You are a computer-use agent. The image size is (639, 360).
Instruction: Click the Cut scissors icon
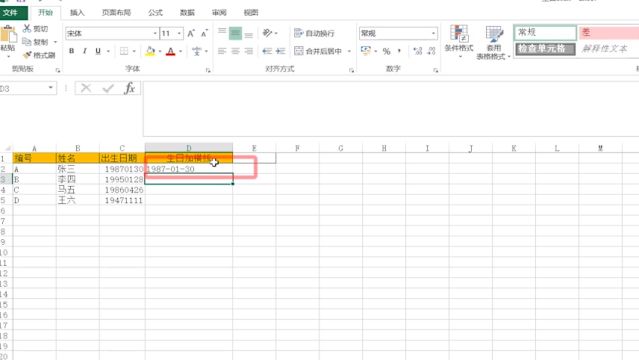tap(27, 28)
